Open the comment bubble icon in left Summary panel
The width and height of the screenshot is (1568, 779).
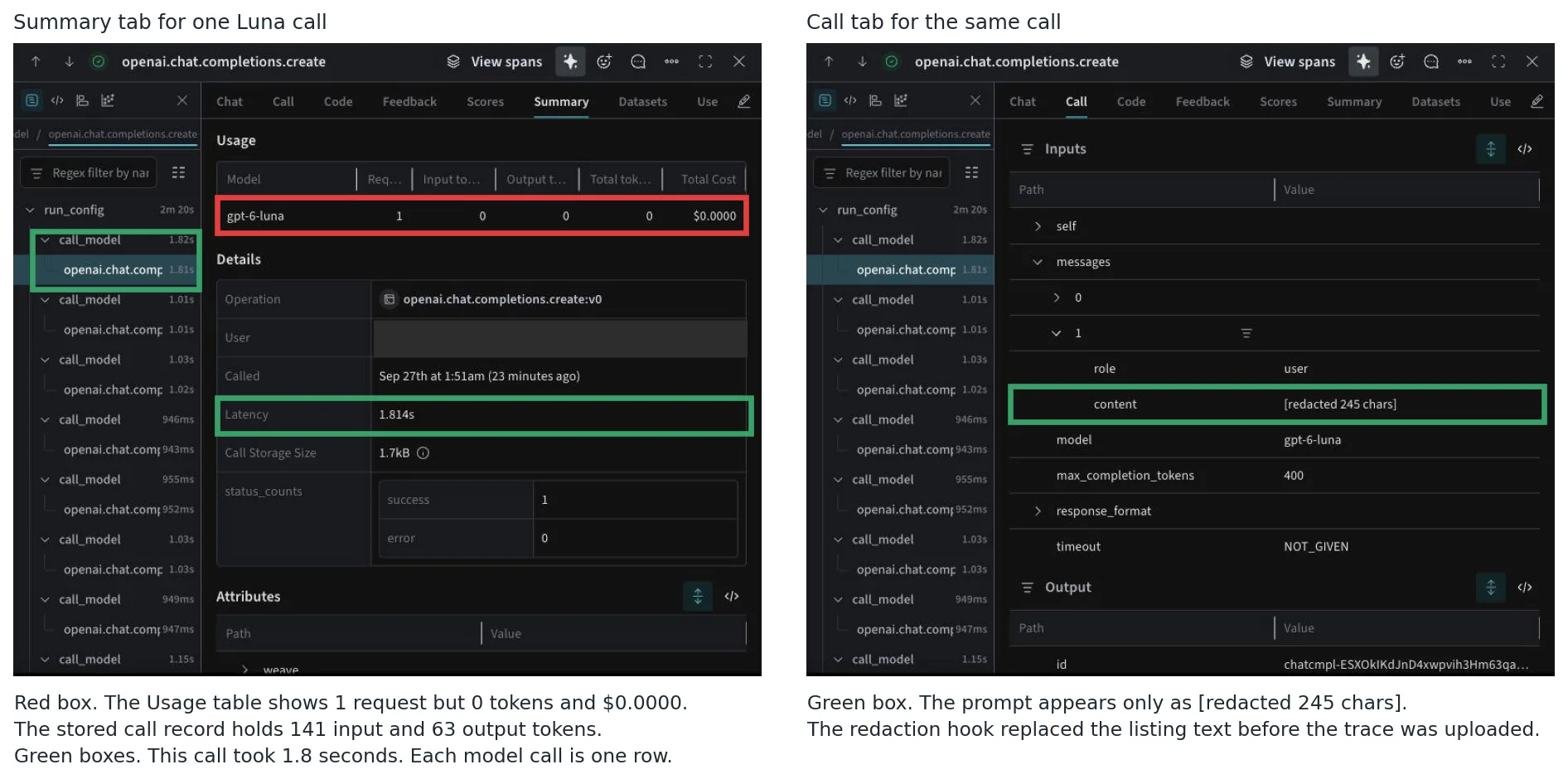pos(638,61)
